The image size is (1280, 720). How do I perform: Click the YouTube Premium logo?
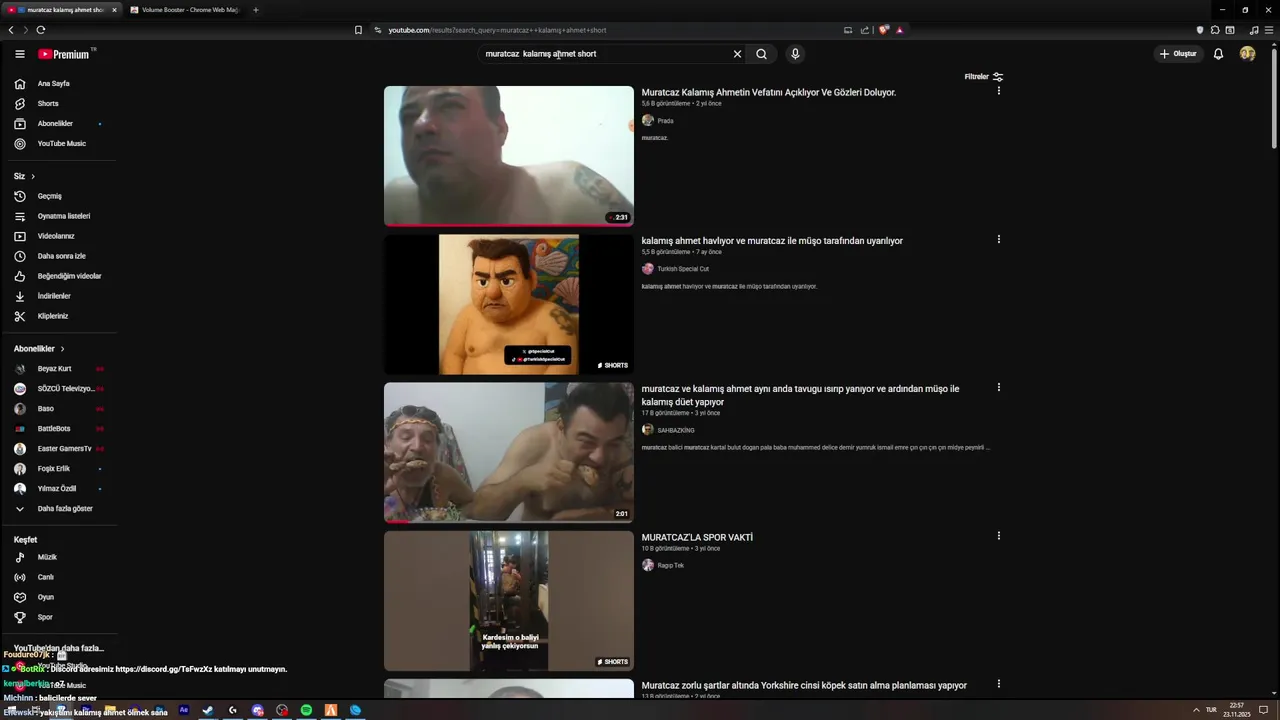click(x=66, y=54)
